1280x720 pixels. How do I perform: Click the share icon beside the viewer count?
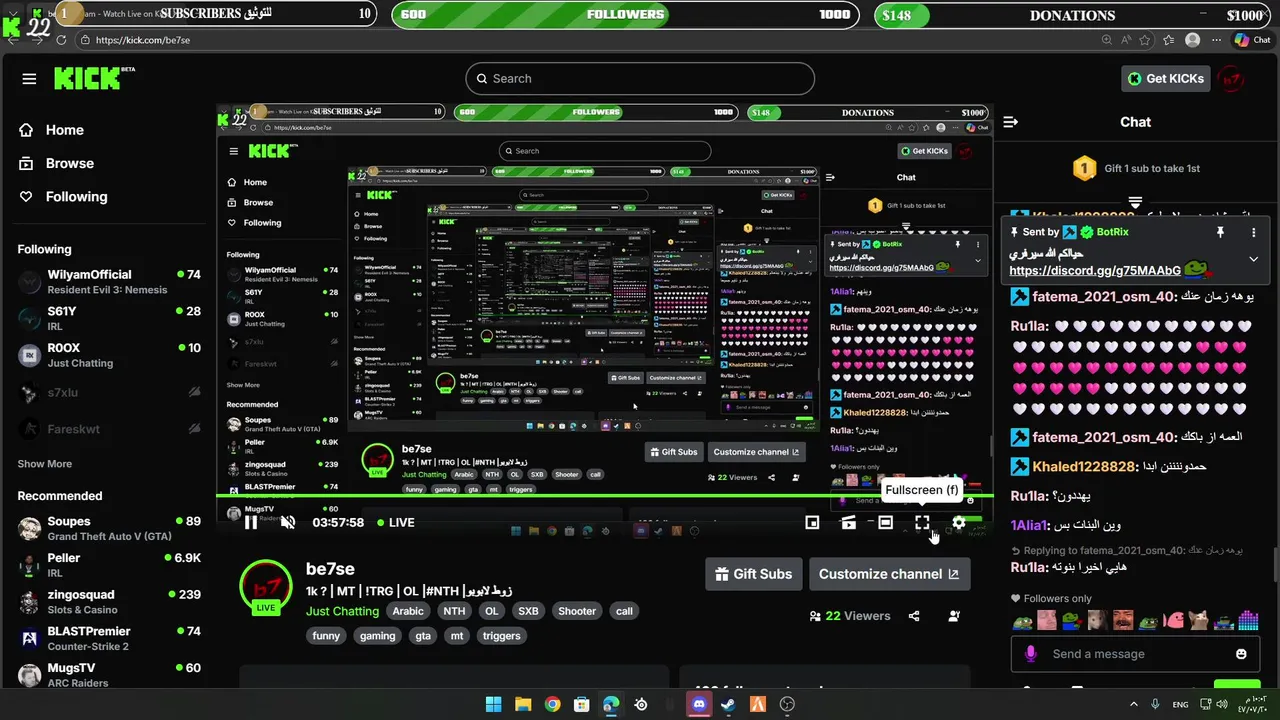914,616
